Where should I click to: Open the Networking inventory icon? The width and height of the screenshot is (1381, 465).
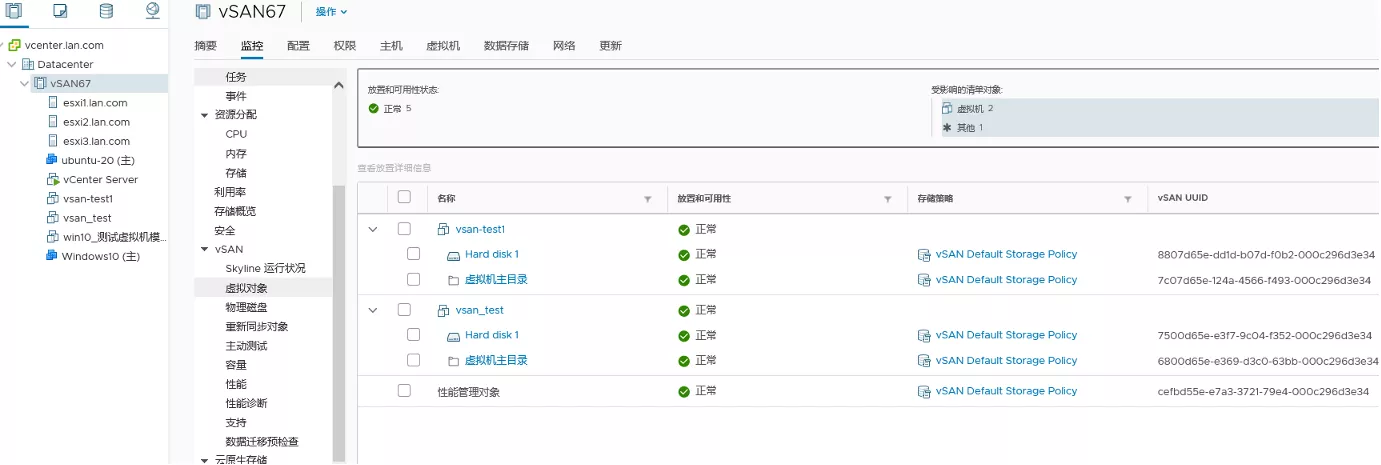pyautogui.click(x=152, y=11)
